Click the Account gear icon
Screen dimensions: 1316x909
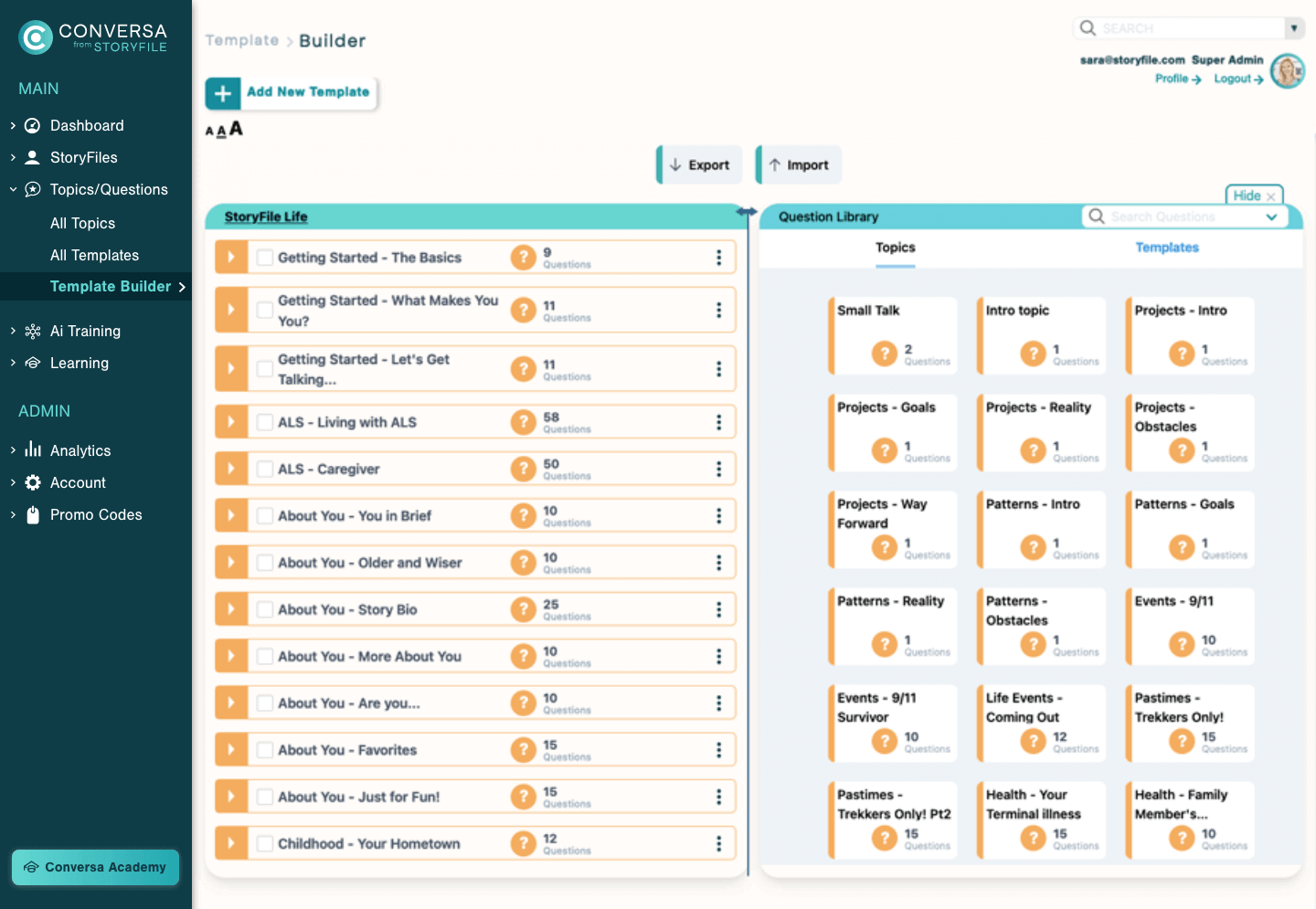pos(33,482)
